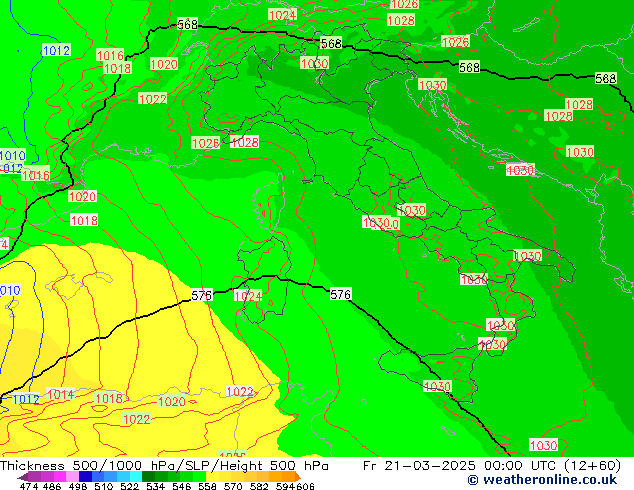Pick the dark blue legend swatch right of 498
Viewport: 634px width, 490px height.
coord(85,476)
